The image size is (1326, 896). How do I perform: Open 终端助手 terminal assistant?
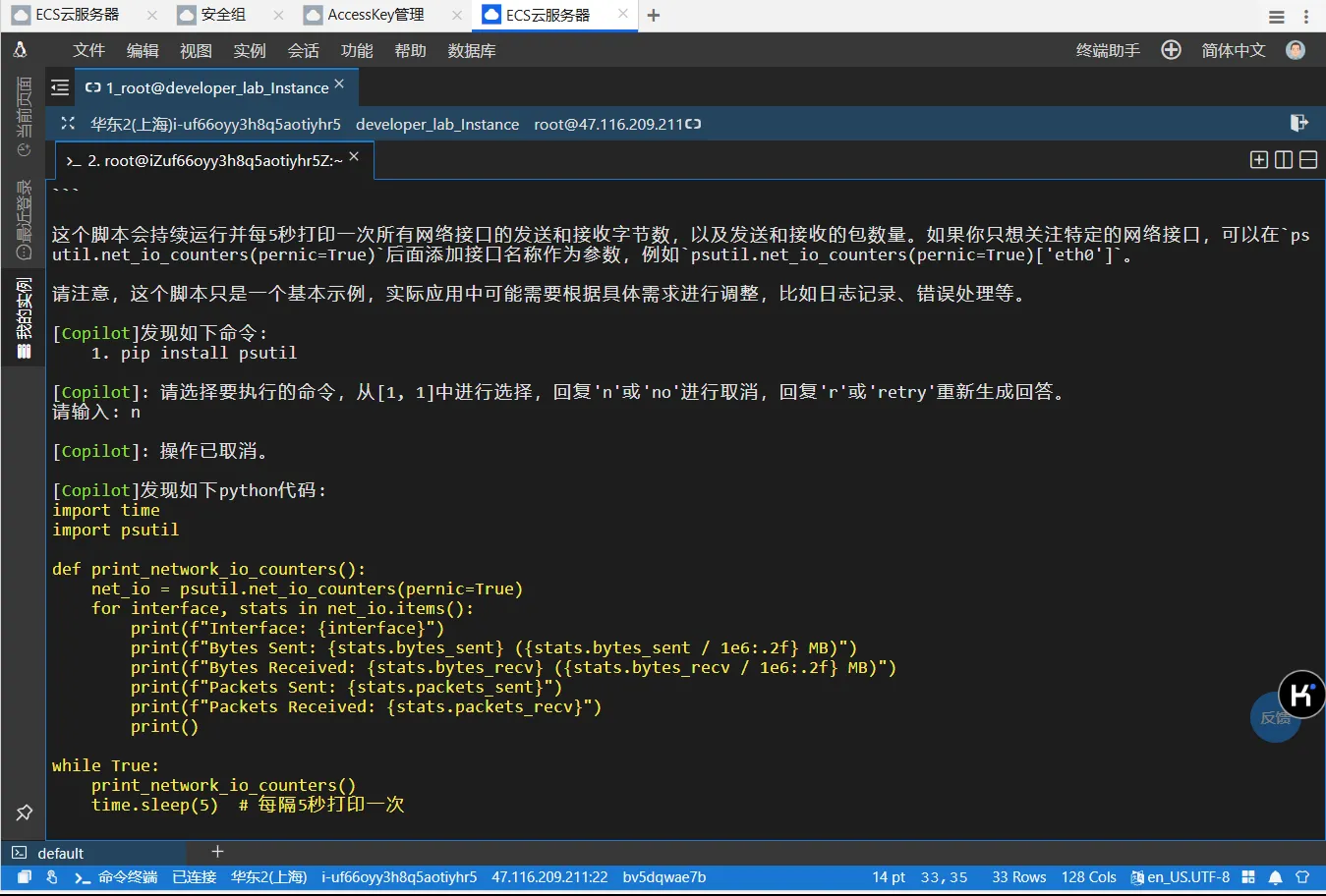point(1108,50)
